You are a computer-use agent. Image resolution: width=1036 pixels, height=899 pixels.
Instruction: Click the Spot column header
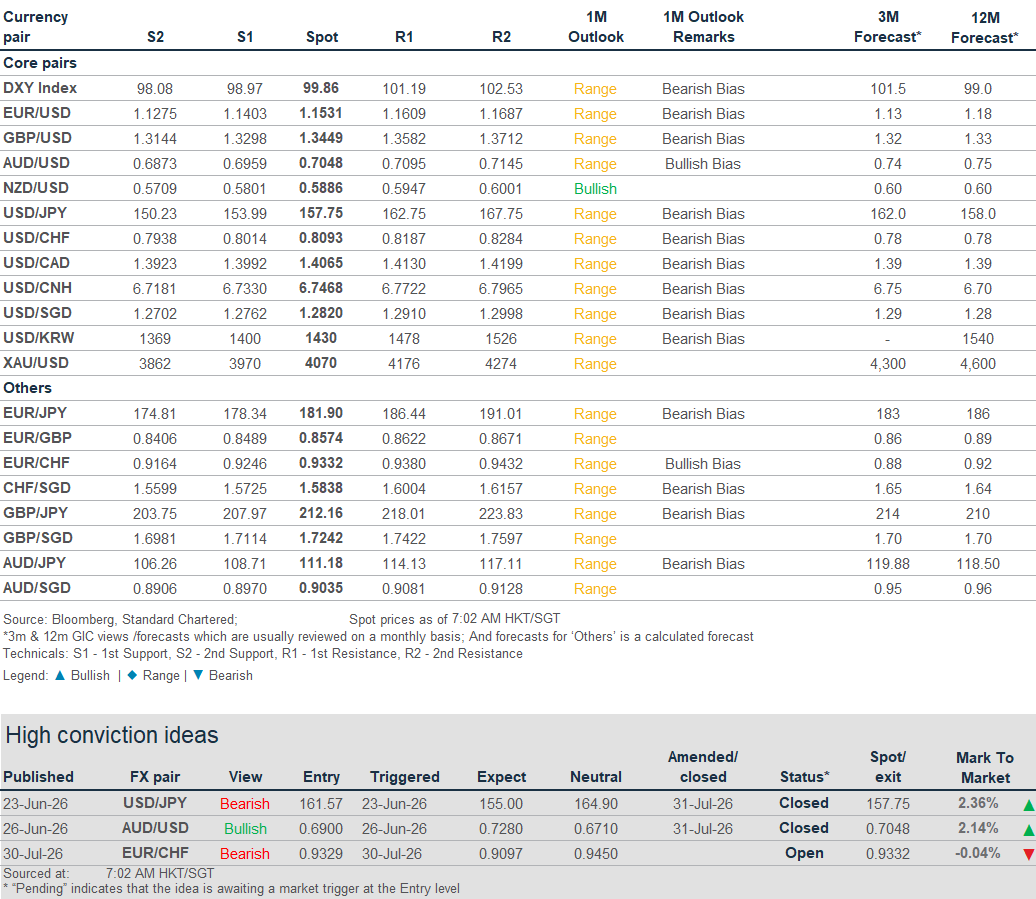[322, 37]
